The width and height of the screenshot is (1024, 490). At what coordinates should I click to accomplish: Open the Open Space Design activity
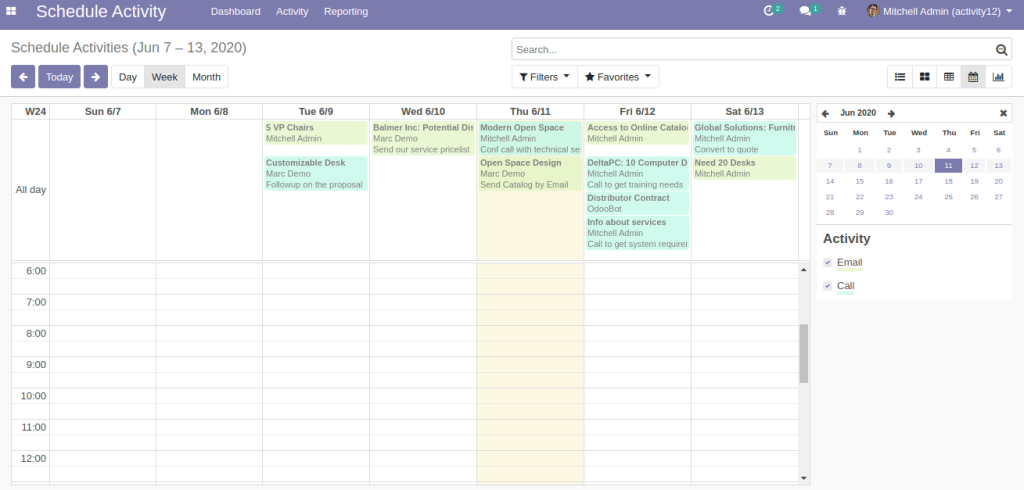coord(530,173)
